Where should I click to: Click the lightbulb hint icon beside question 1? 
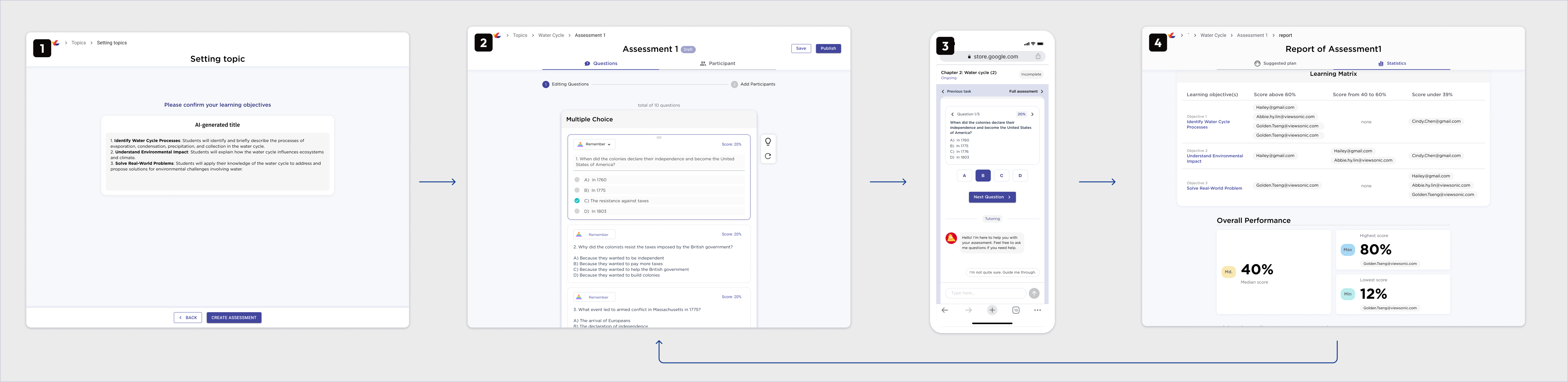768,142
